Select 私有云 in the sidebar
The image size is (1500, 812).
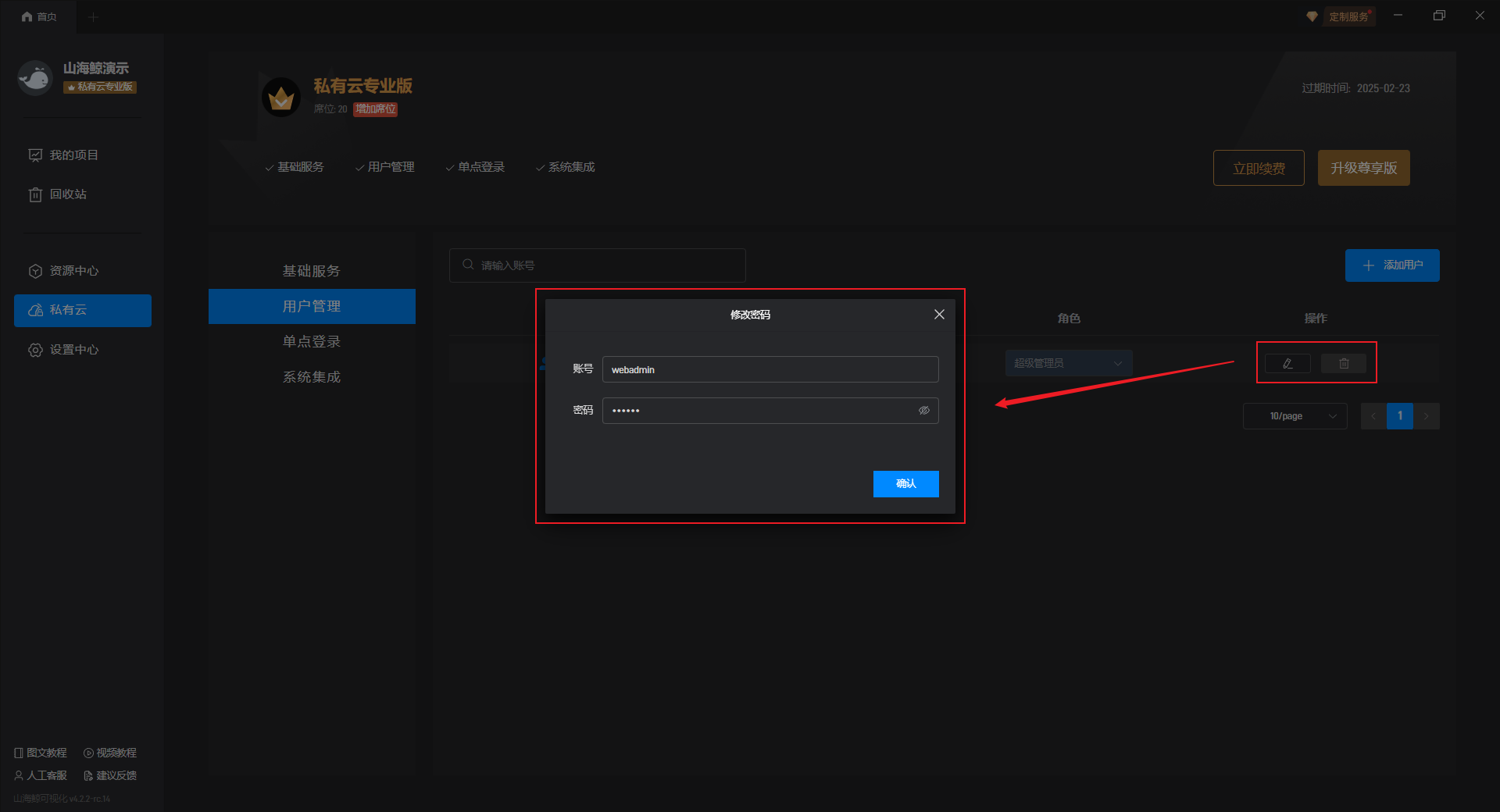coord(83,310)
